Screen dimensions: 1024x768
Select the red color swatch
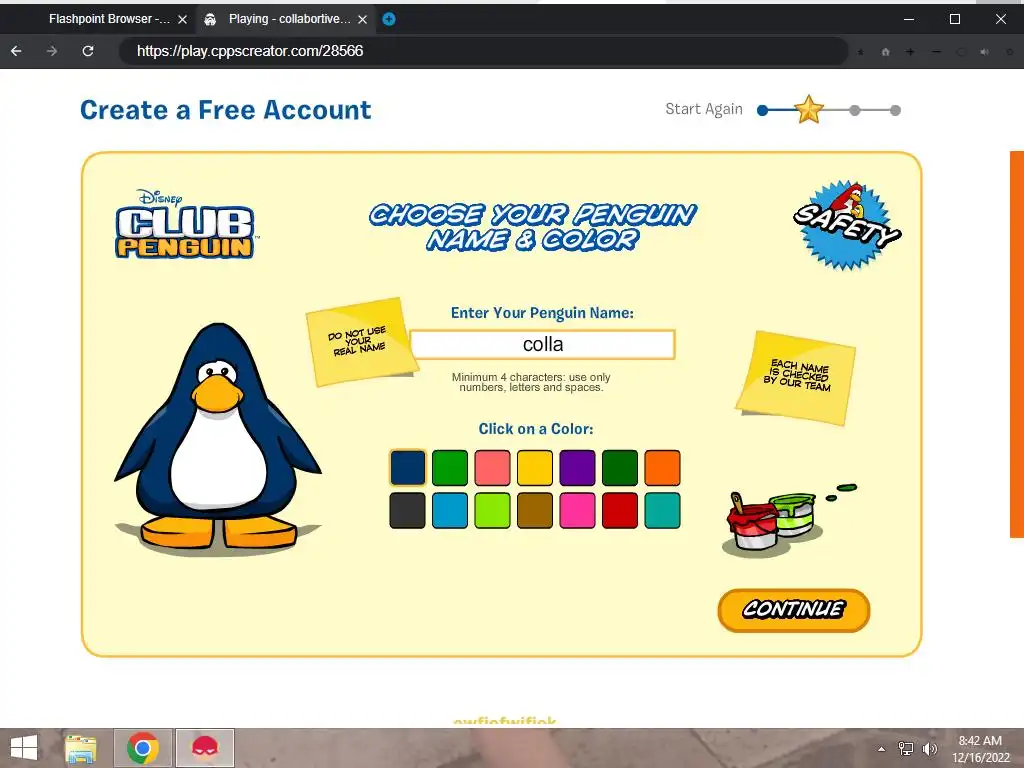pos(620,510)
